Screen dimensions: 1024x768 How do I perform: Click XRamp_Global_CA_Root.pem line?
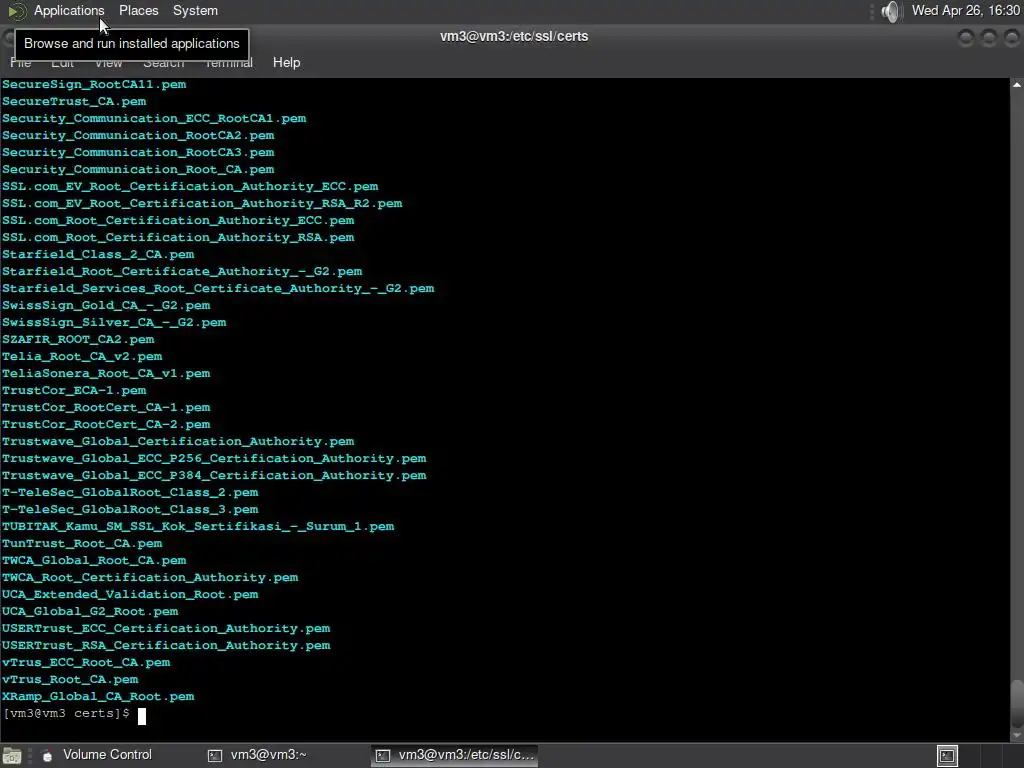(x=98, y=696)
